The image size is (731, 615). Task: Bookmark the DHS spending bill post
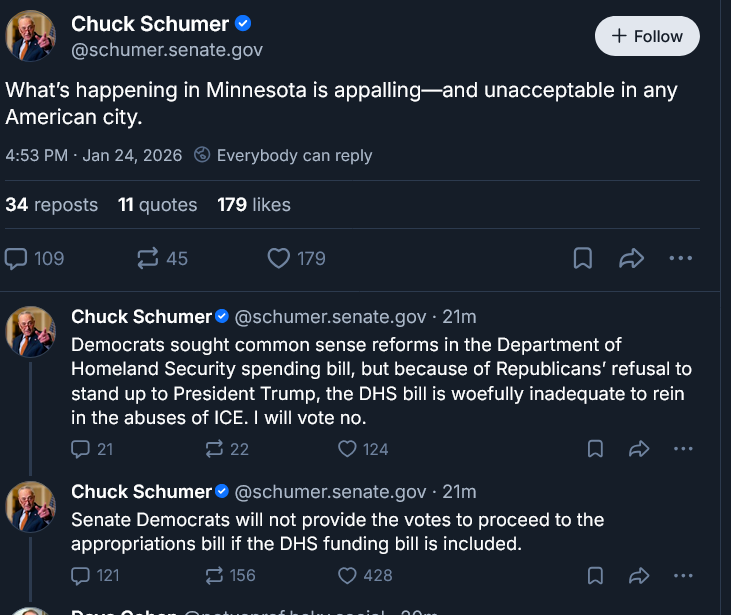(x=595, y=449)
